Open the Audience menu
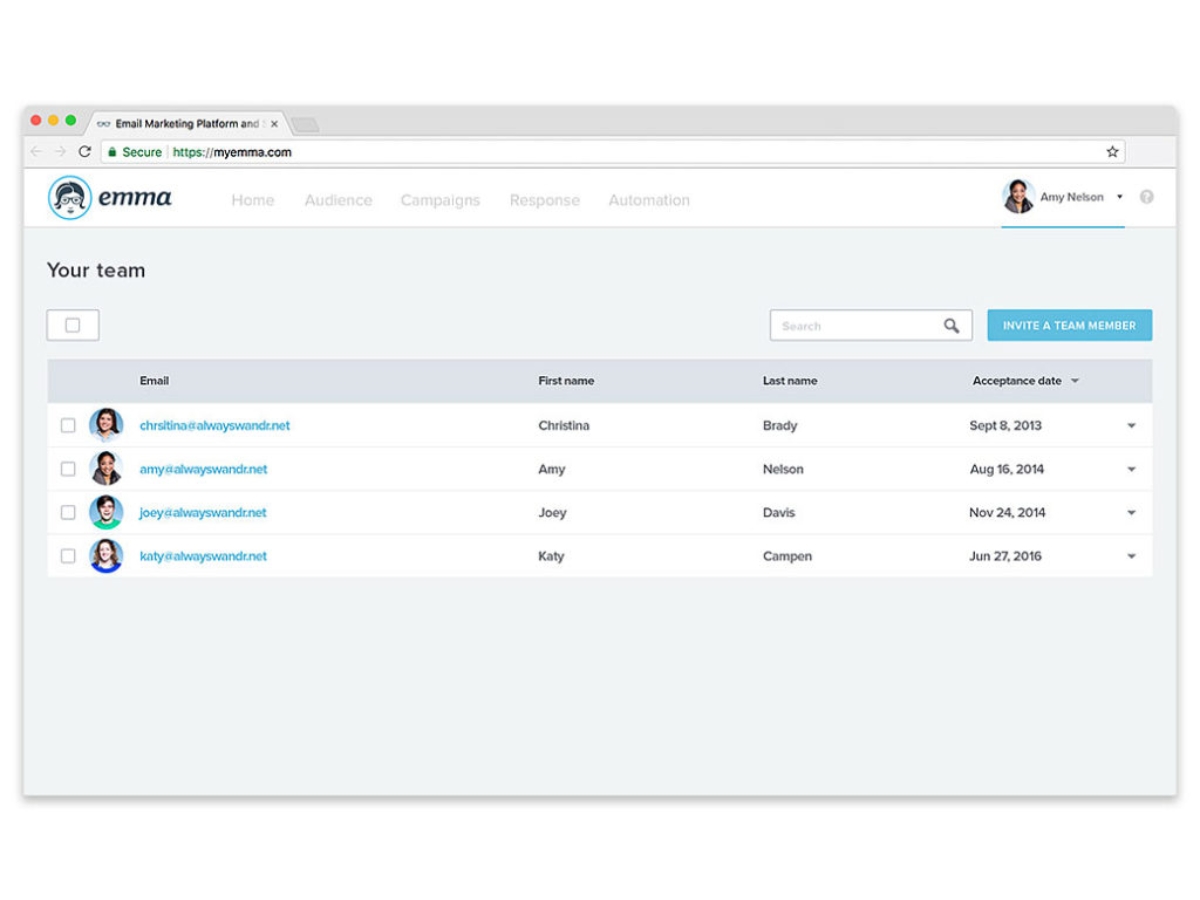The image size is (1200, 900). (338, 200)
